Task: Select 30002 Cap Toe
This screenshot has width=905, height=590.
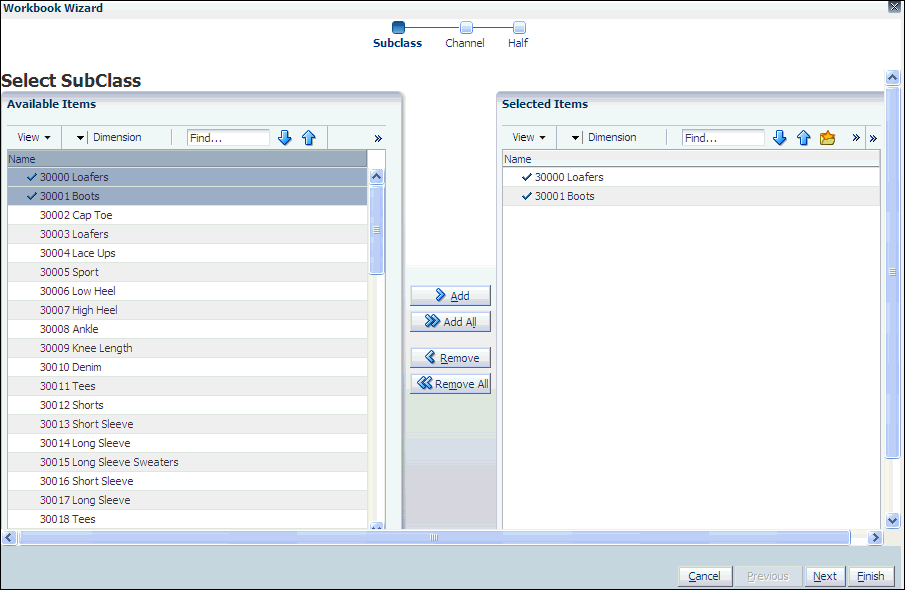Action: click(x=188, y=215)
